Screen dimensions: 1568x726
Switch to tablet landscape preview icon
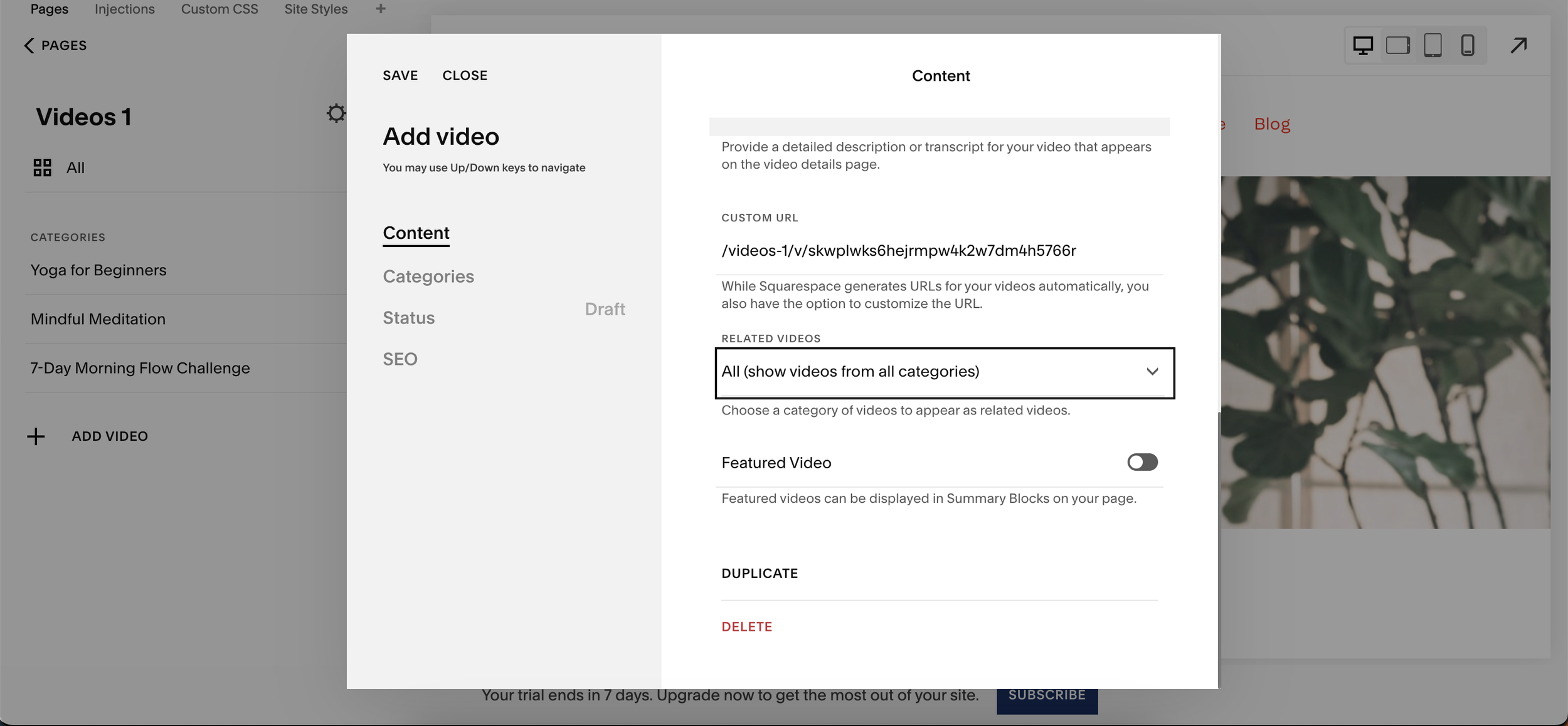pyautogui.click(x=1397, y=45)
